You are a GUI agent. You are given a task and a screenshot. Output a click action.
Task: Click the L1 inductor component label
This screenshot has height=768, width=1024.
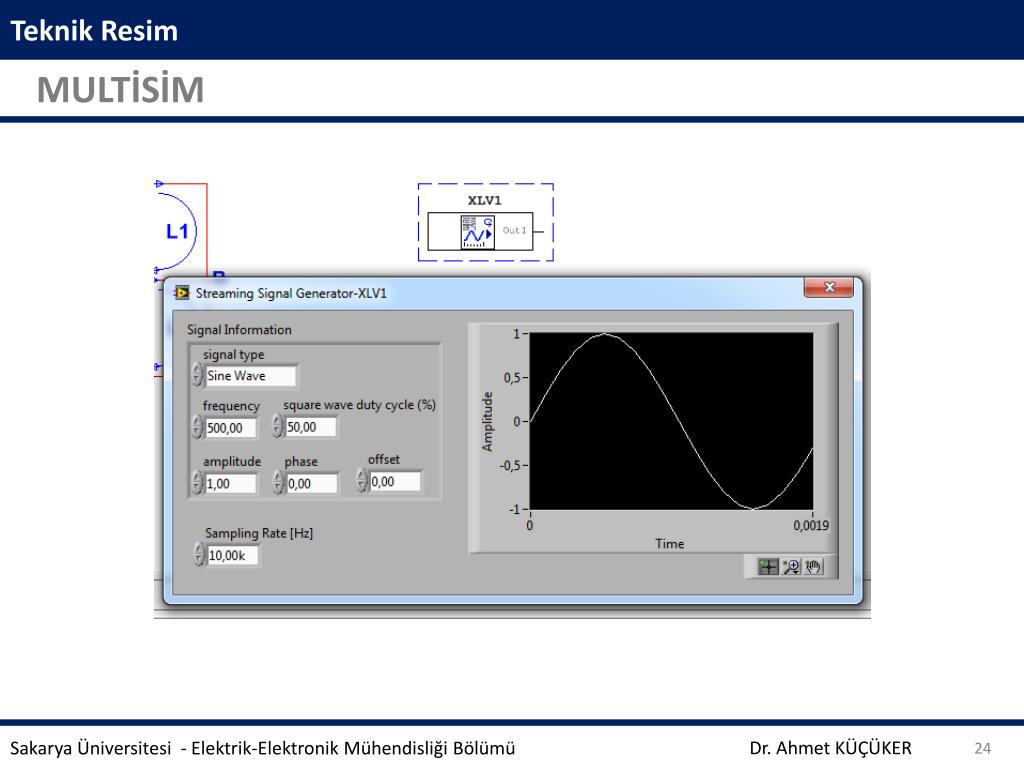pos(177,231)
